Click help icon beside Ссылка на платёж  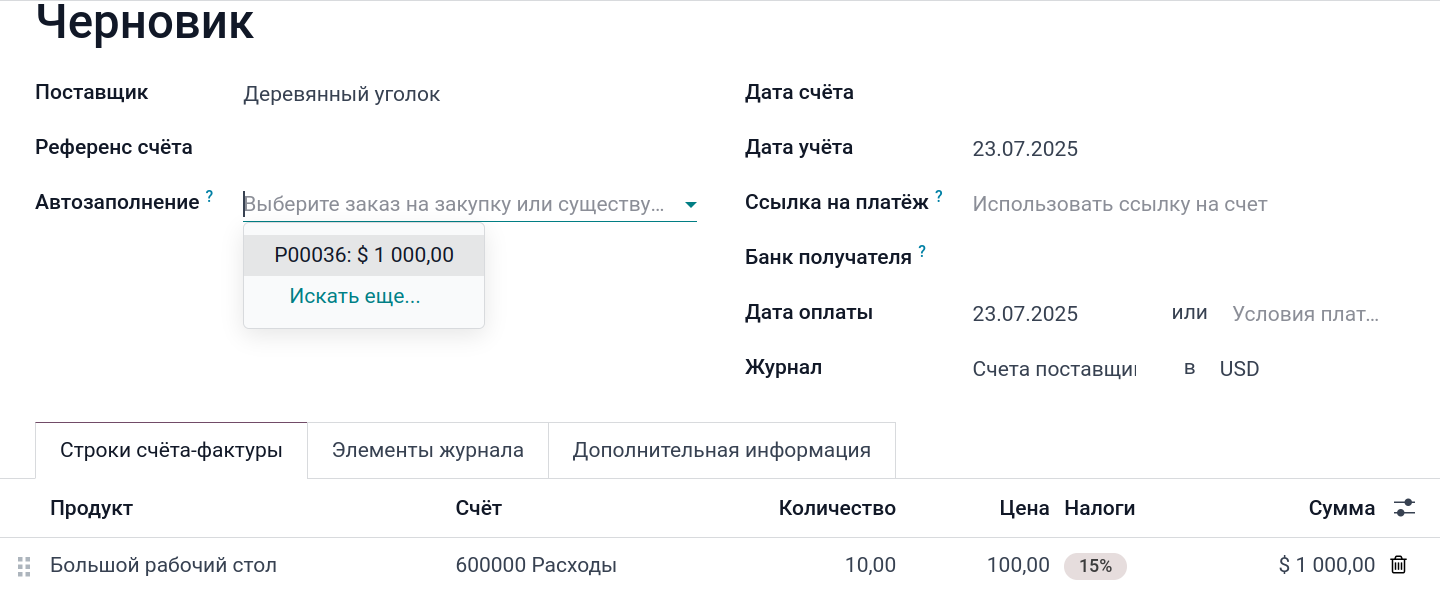click(939, 197)
